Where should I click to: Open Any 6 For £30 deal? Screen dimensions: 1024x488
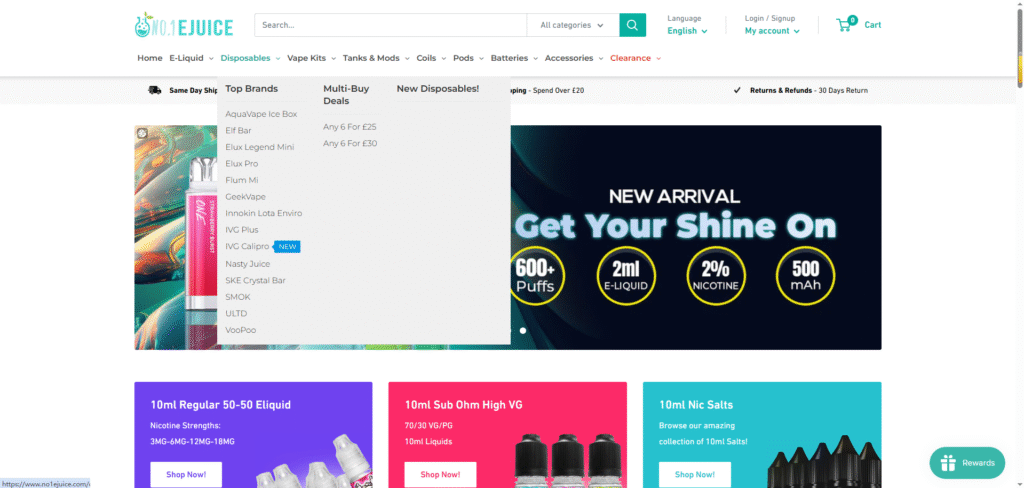(x=350, y=143)
